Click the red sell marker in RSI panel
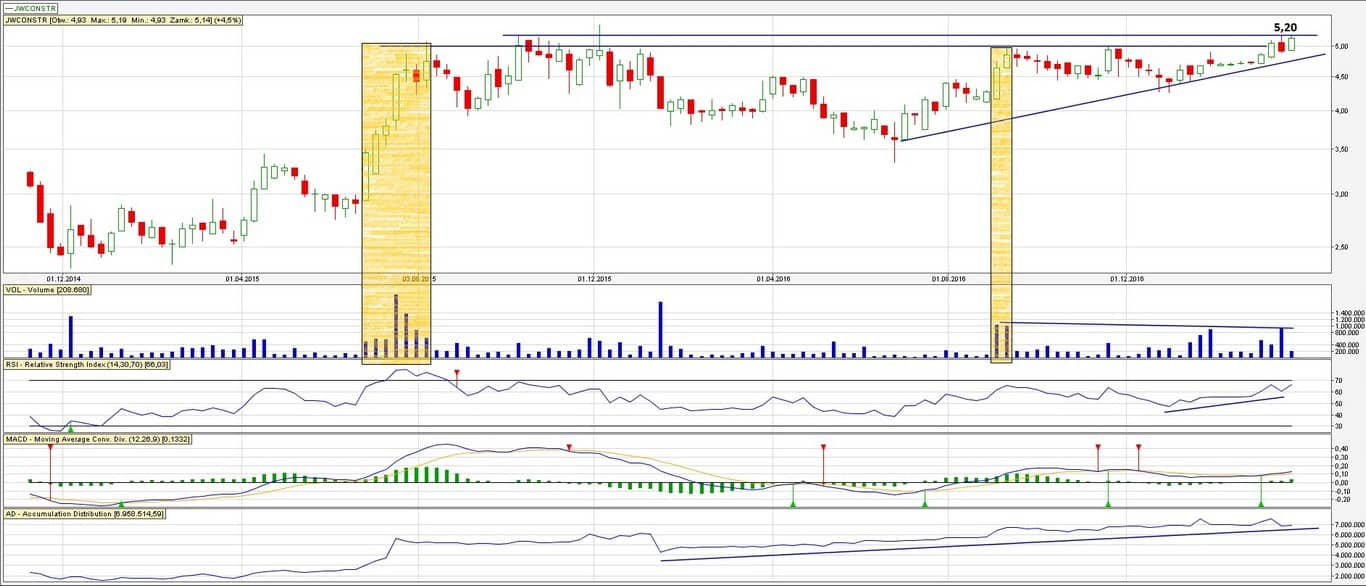Screen dimensions: 1366x586 457,373
